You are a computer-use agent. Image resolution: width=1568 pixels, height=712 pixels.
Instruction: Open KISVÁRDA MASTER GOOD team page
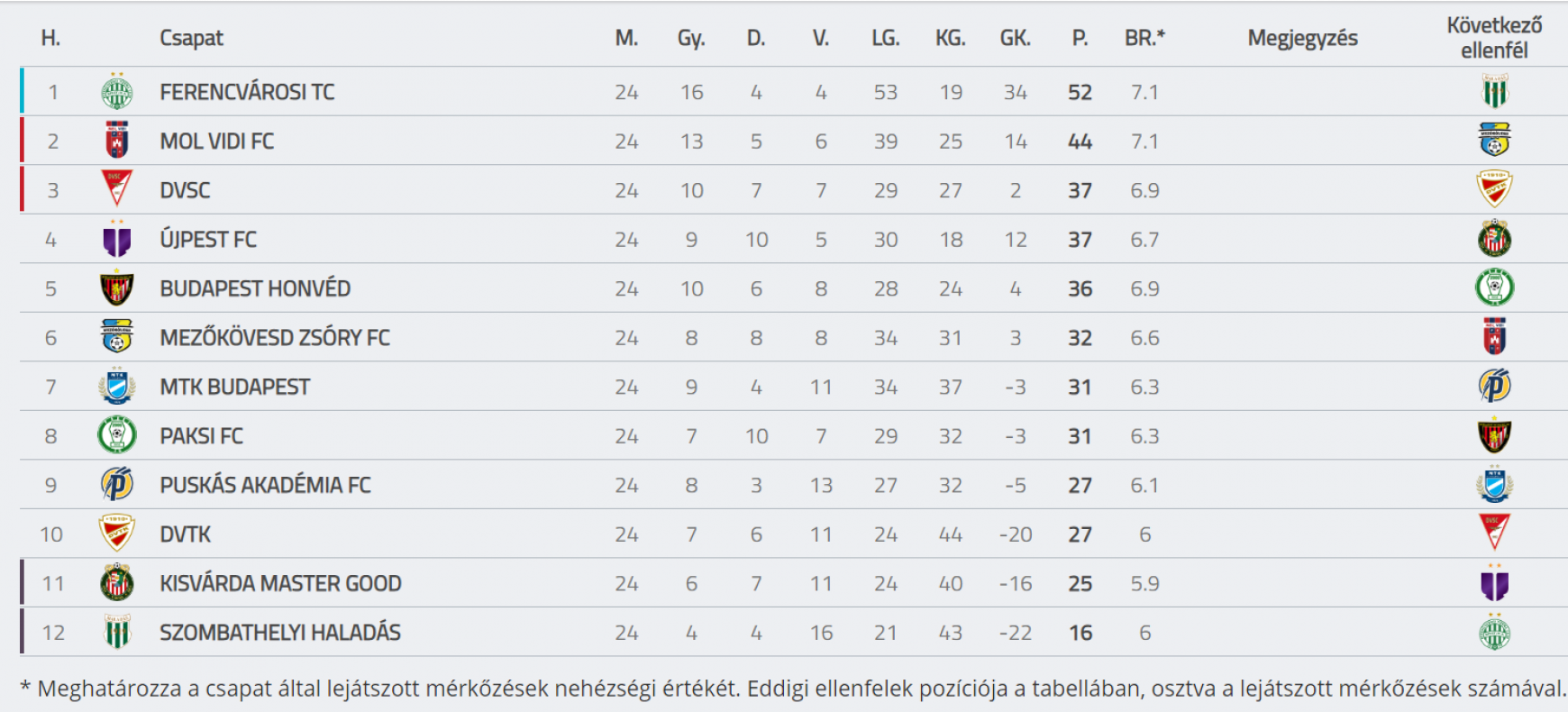coord(280,583)
